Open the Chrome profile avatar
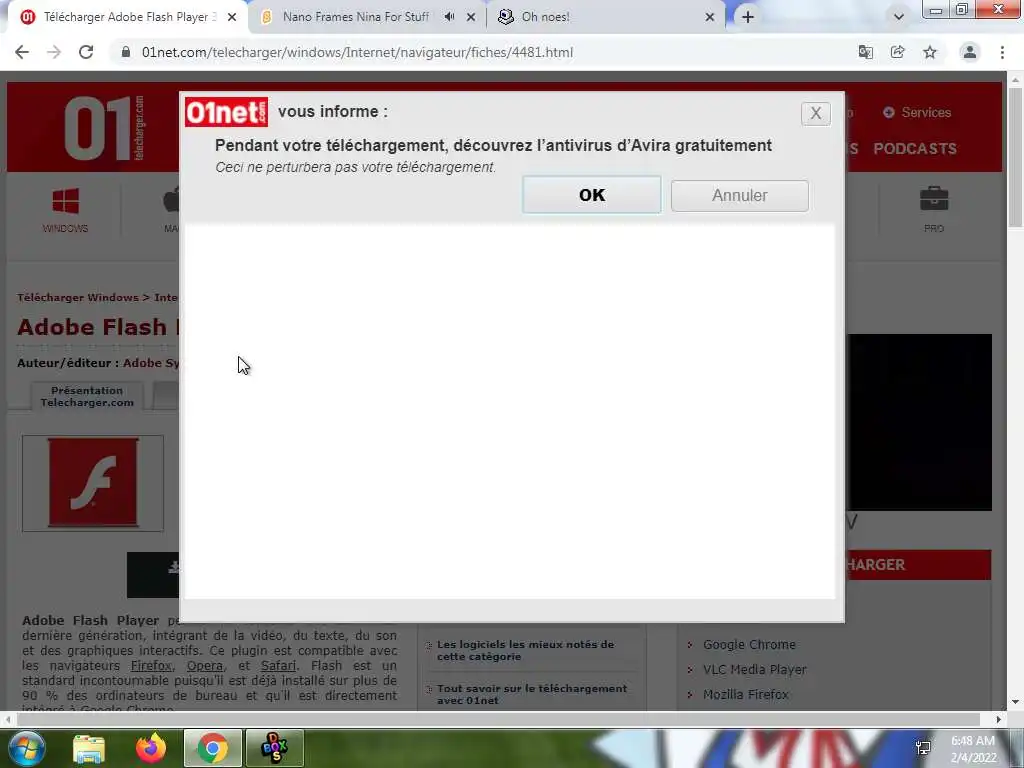The height and width of the screenshot is (768, 1024). [x=970, y=52]
